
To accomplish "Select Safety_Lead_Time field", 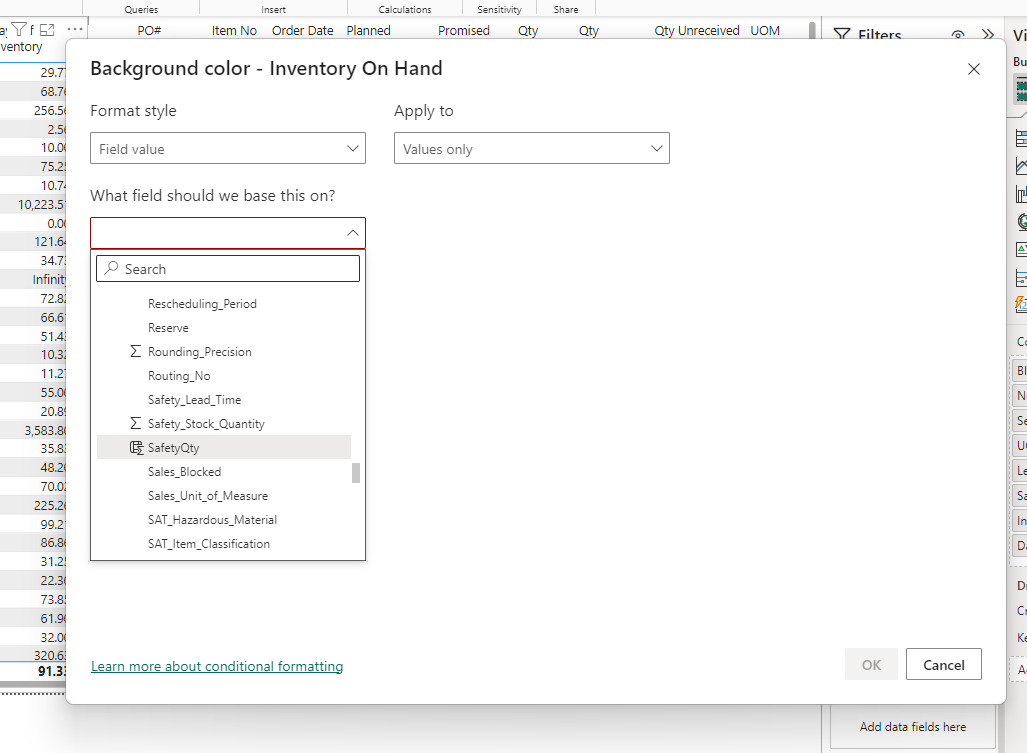I will [x=223, y=399].
